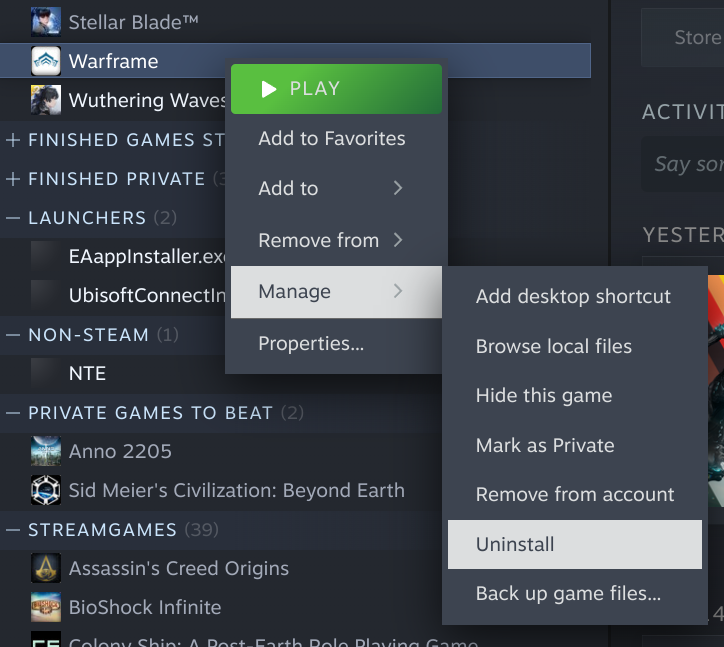Screen dimensions: 724x647
Task: Click the Anno 2205 game icon
Action: pos(46,451)
